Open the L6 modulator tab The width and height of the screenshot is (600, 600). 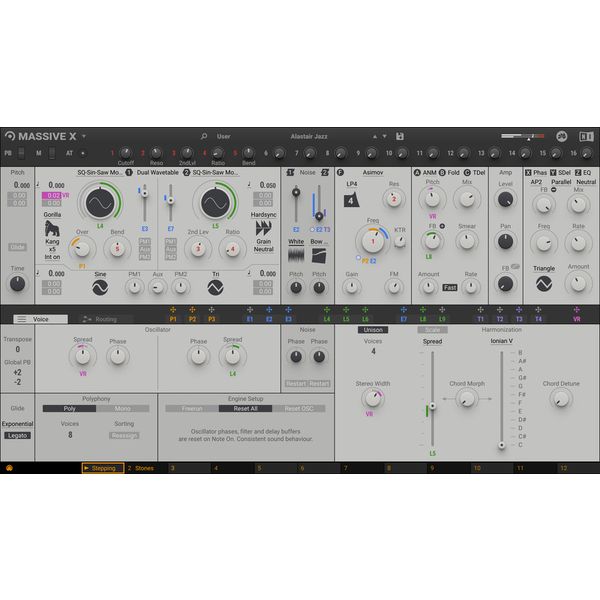365,319
